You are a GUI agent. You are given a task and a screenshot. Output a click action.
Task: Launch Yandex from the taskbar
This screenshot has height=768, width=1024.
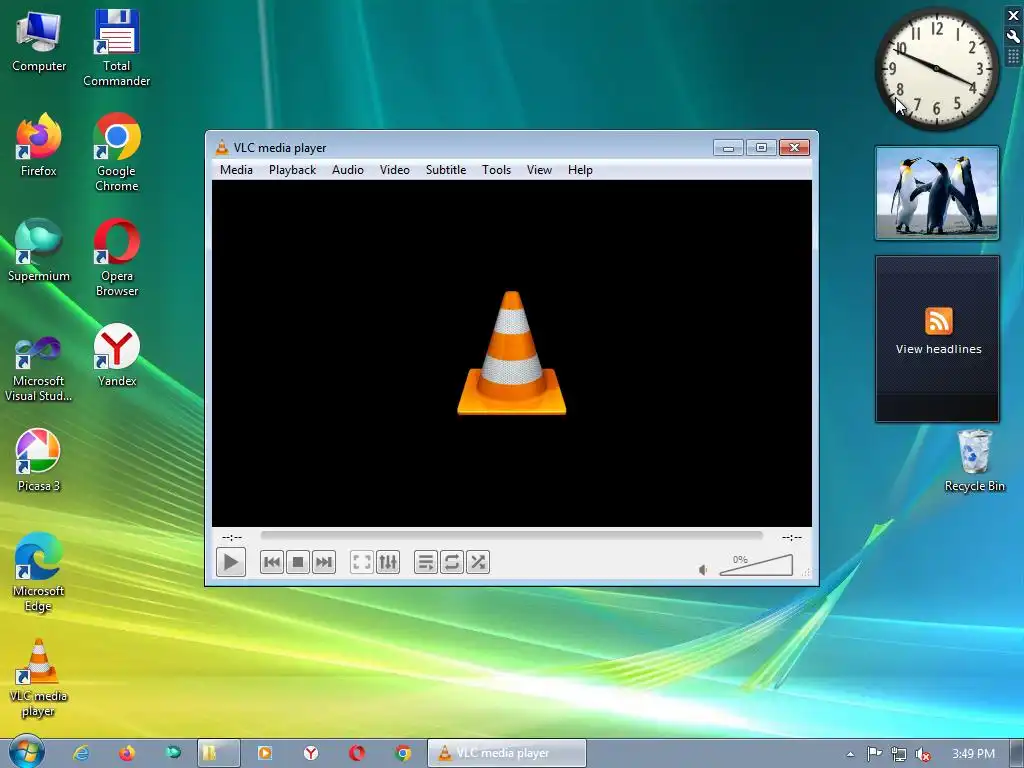[x=311, y=753]
